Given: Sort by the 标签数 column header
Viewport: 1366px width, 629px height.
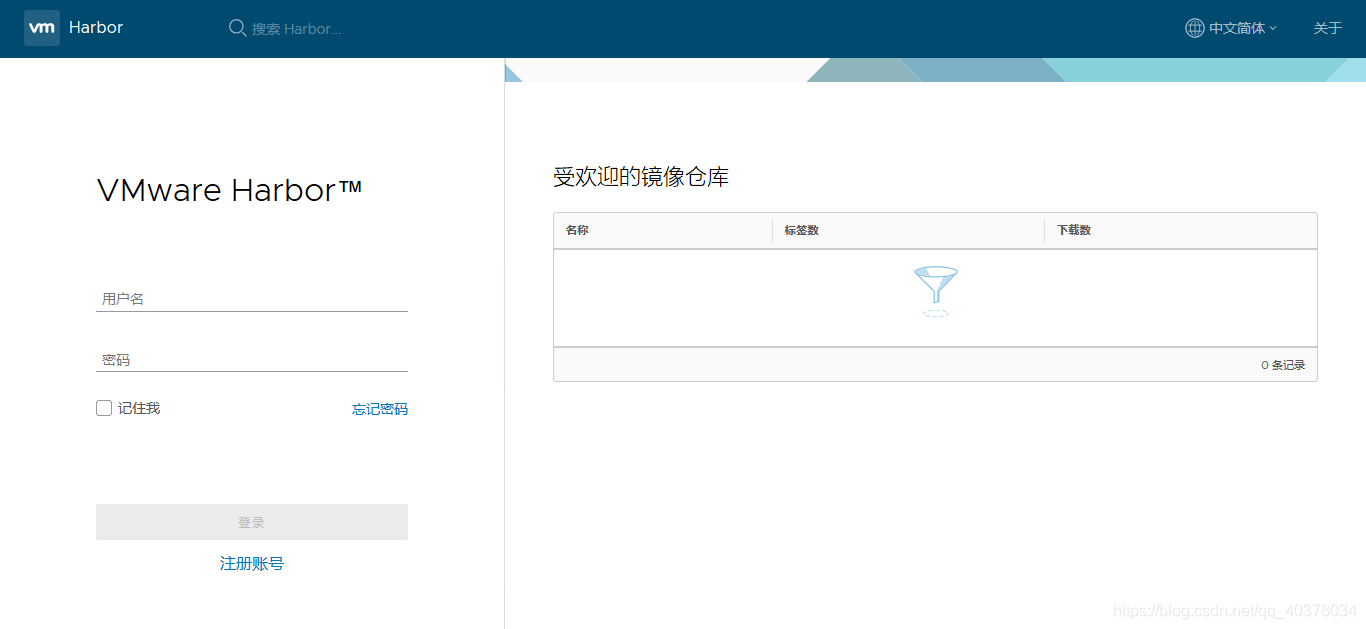Looking at the screenshot, I should tap(802, 230).
